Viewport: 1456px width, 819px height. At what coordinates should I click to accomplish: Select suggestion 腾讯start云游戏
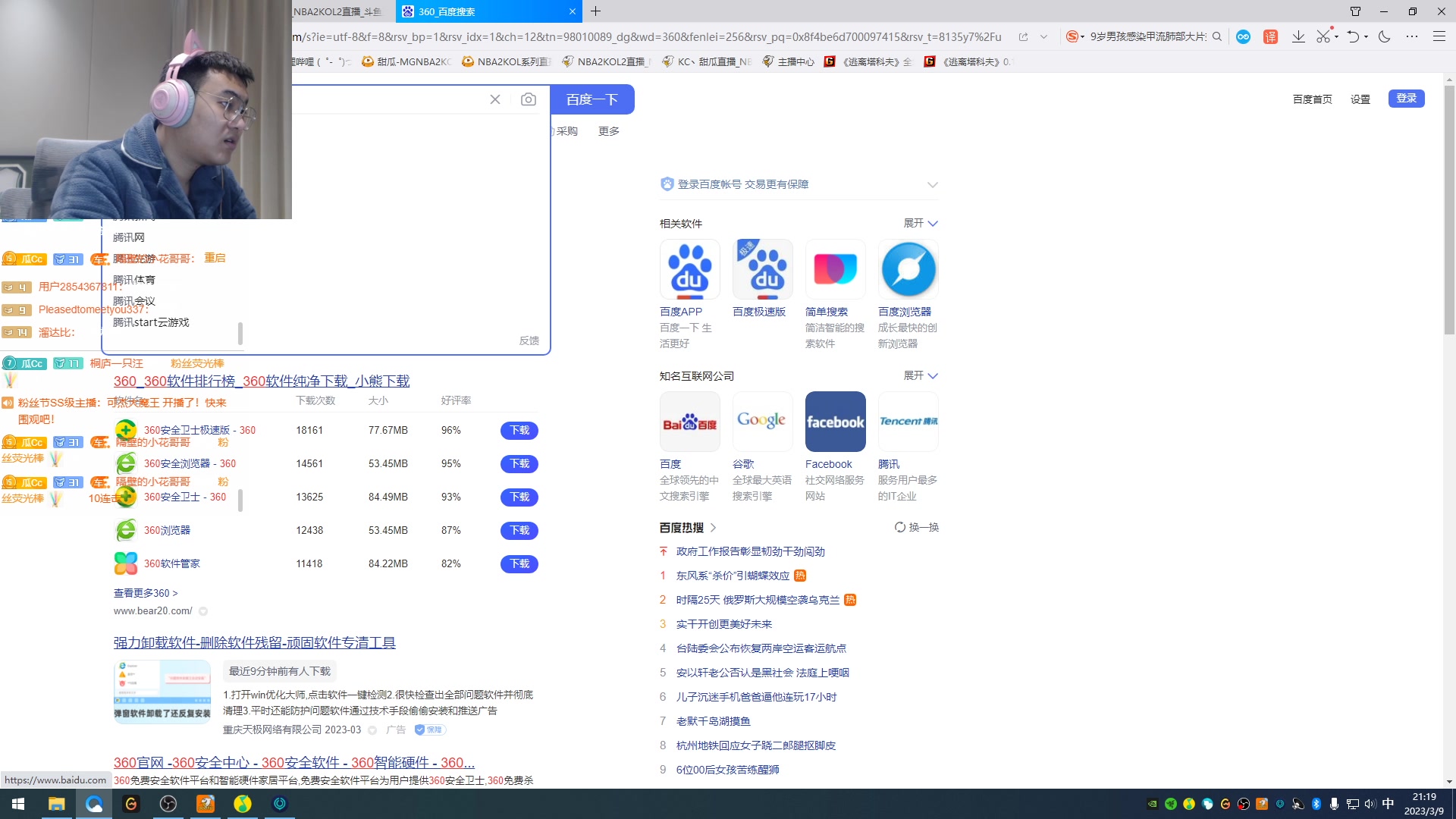click(151, 322)
